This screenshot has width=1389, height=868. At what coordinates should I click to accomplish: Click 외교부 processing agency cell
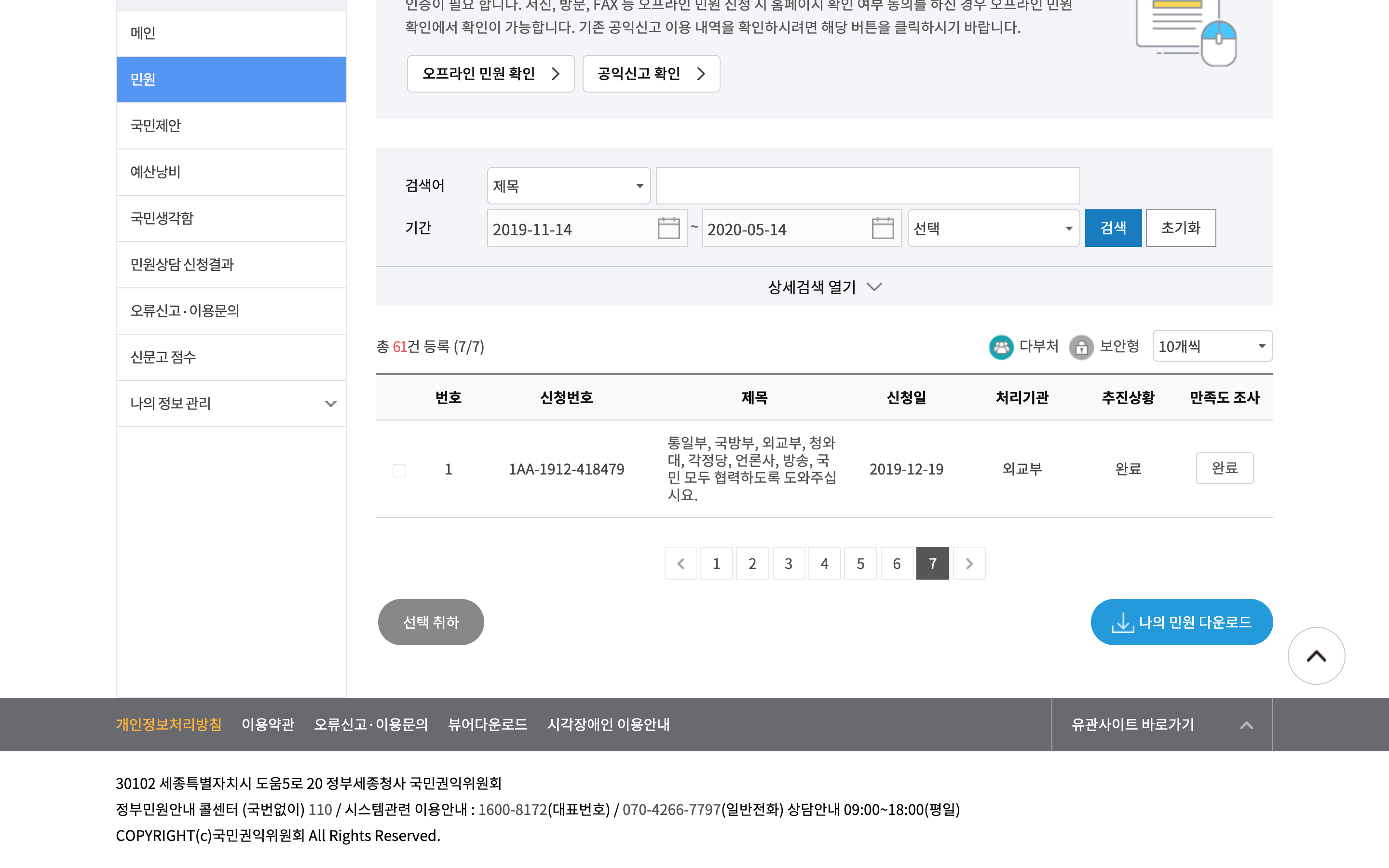pyautogui.click(x=1022, y=469)
